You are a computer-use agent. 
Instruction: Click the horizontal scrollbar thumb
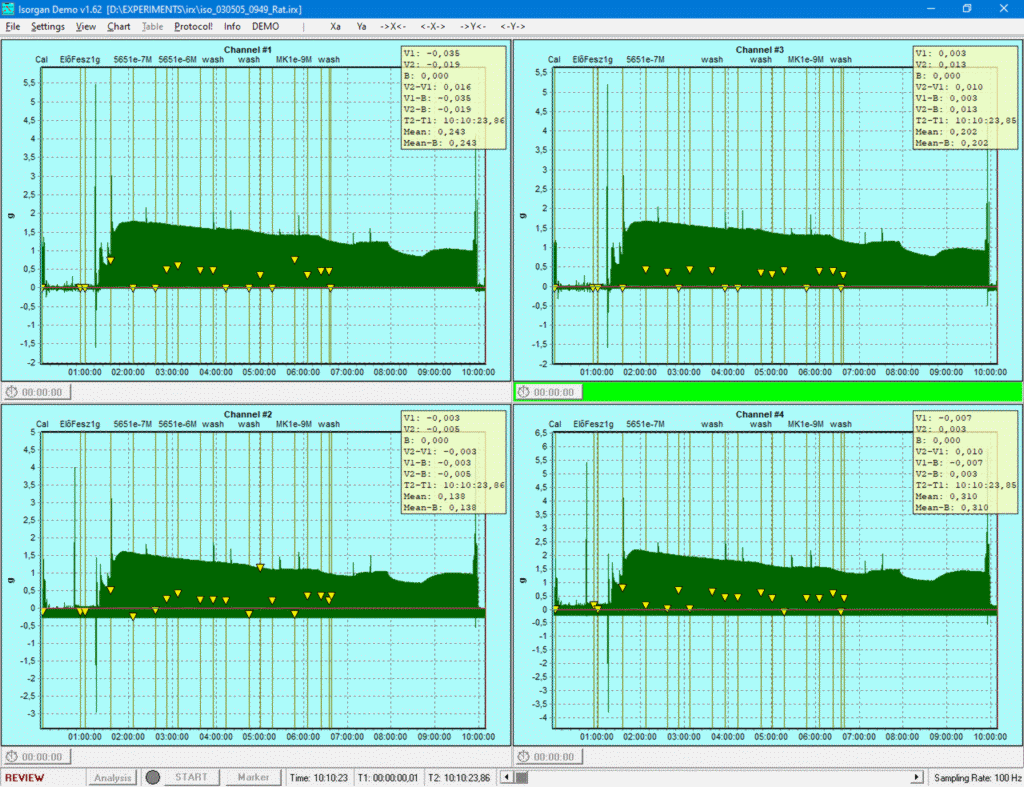pyautogui.click(x=521, y=777)
